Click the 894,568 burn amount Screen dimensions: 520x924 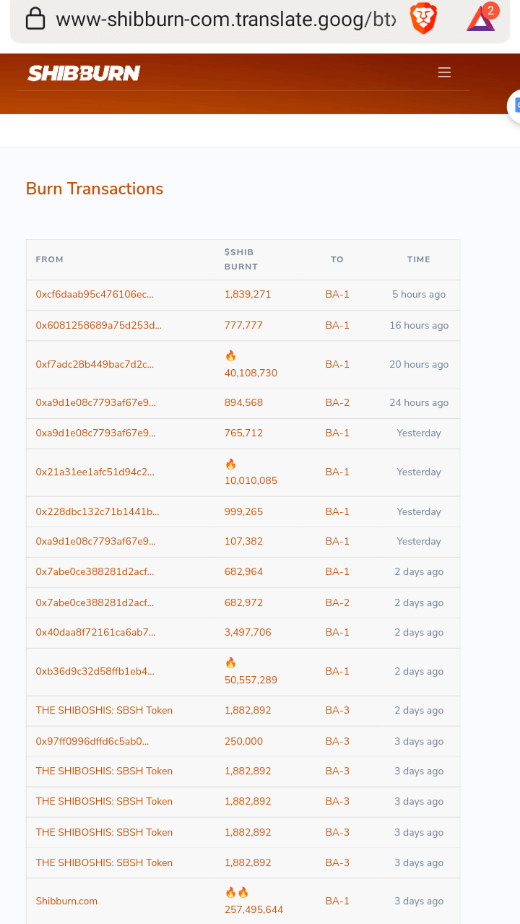pos(243,402)
